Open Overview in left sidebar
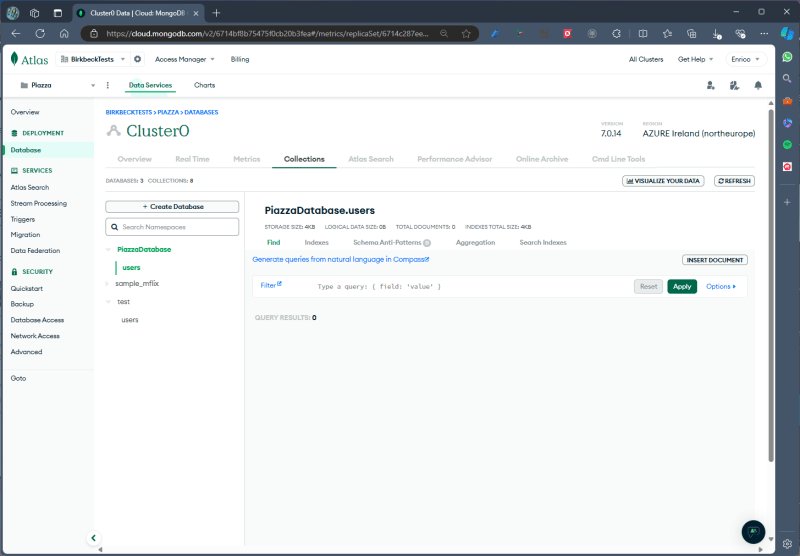This screenshot has height=556, width=800. point(25,112)
